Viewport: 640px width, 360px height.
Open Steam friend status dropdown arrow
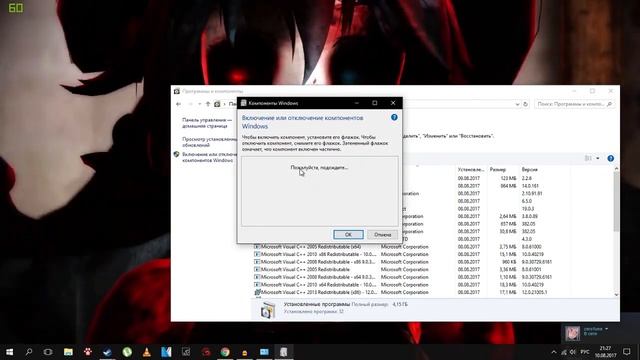(x=606, y=329)
